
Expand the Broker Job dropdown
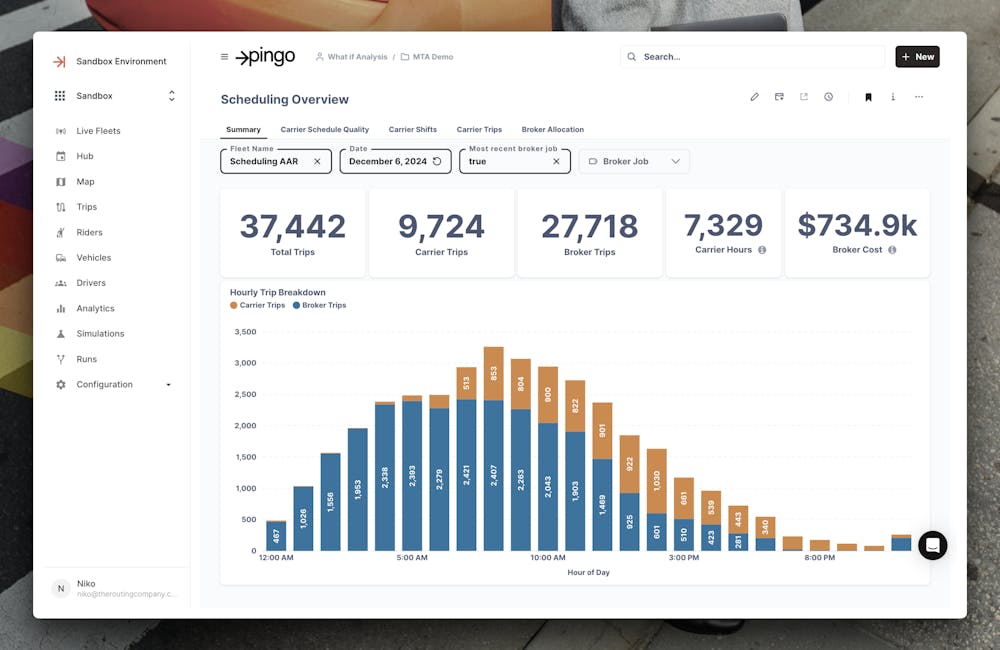coord(634,161)
